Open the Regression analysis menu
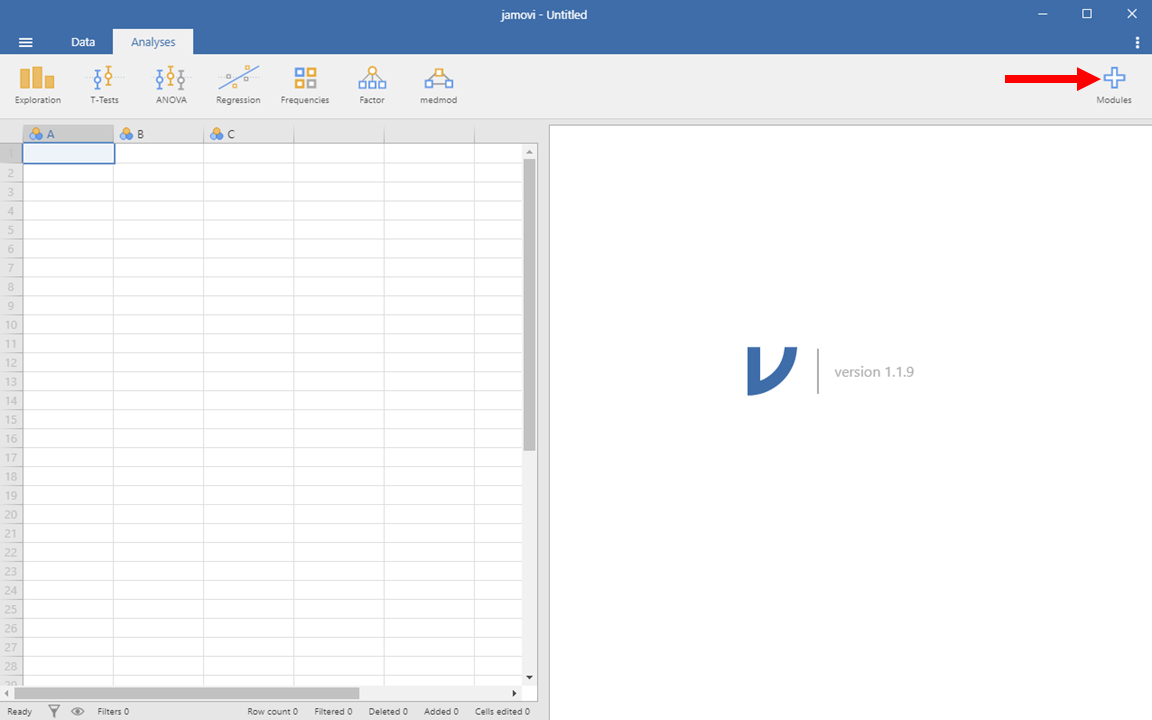Viewport: 1152px width, 720px height. tap(238, 84)
